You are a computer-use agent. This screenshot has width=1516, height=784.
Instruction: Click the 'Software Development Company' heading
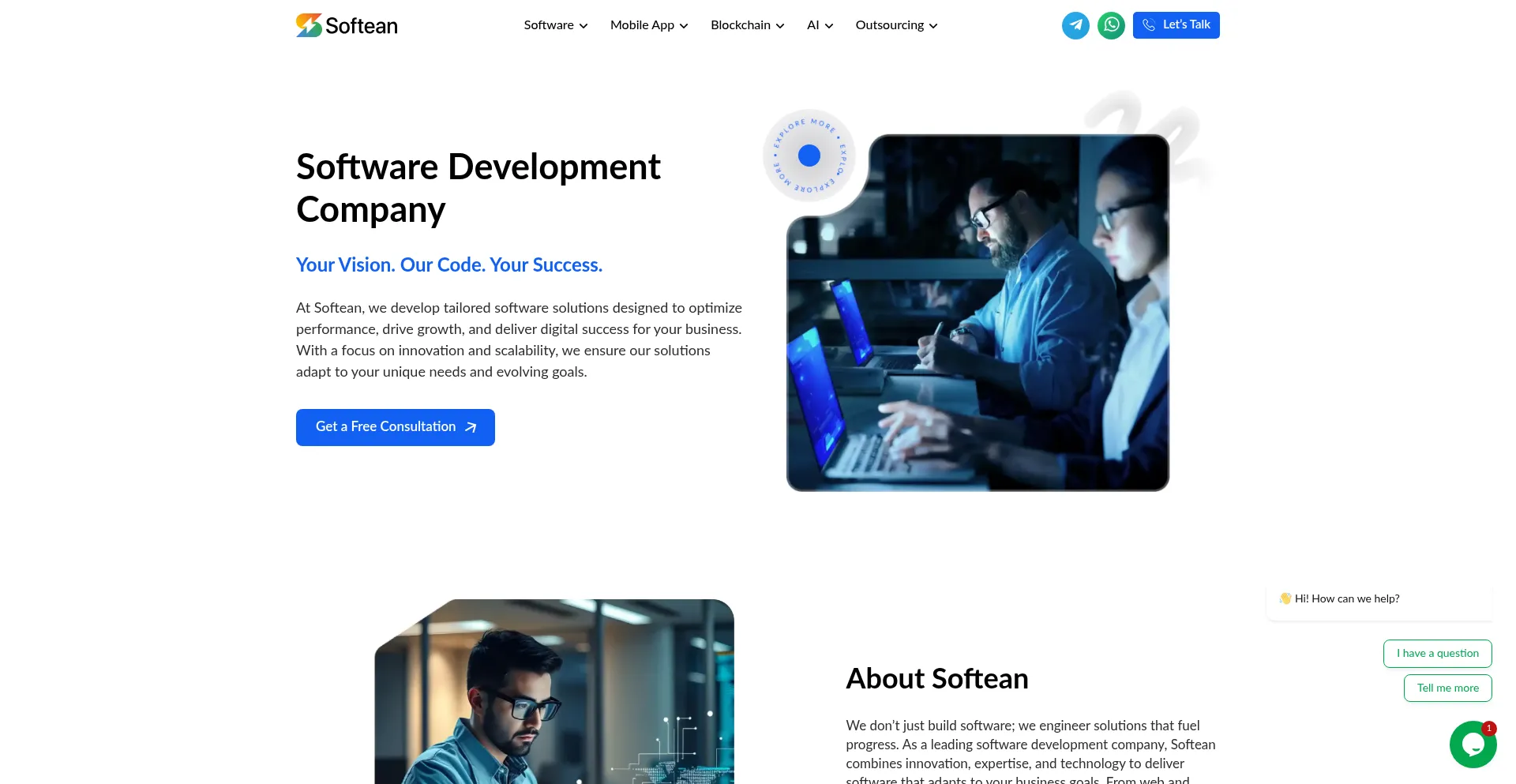(x=478, y=188)
